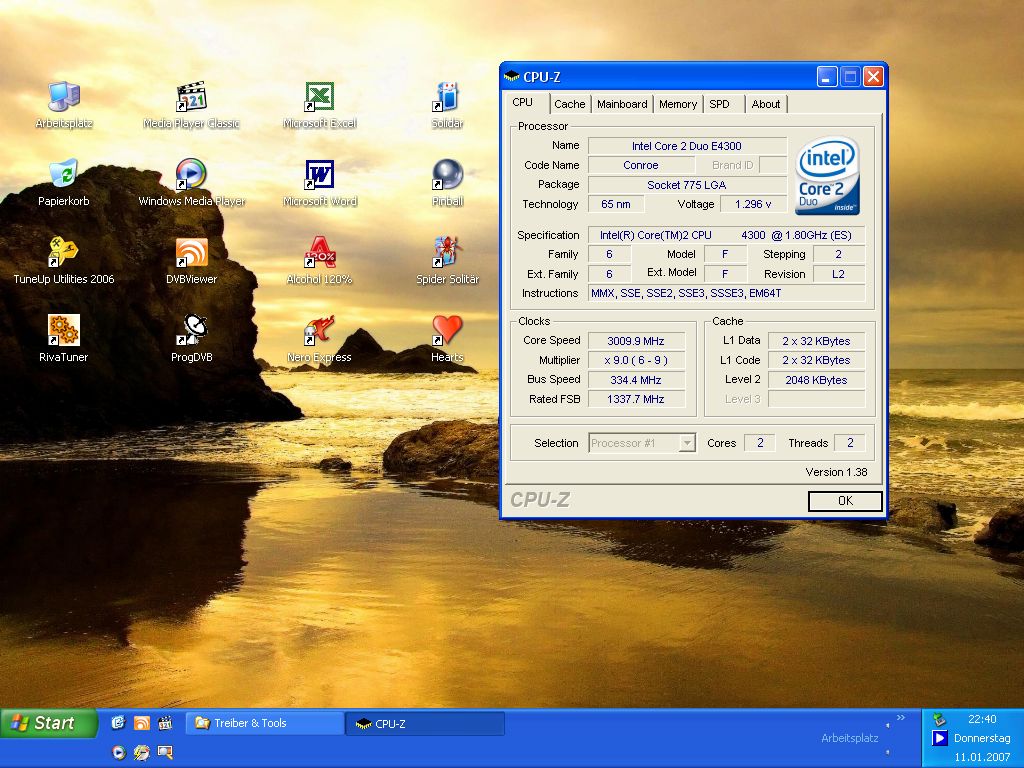Click the Instructions field MMX, SSE, SSE2
This screenshot has width=1024, height=768.
pyautogui.click(x=727, y=293)
